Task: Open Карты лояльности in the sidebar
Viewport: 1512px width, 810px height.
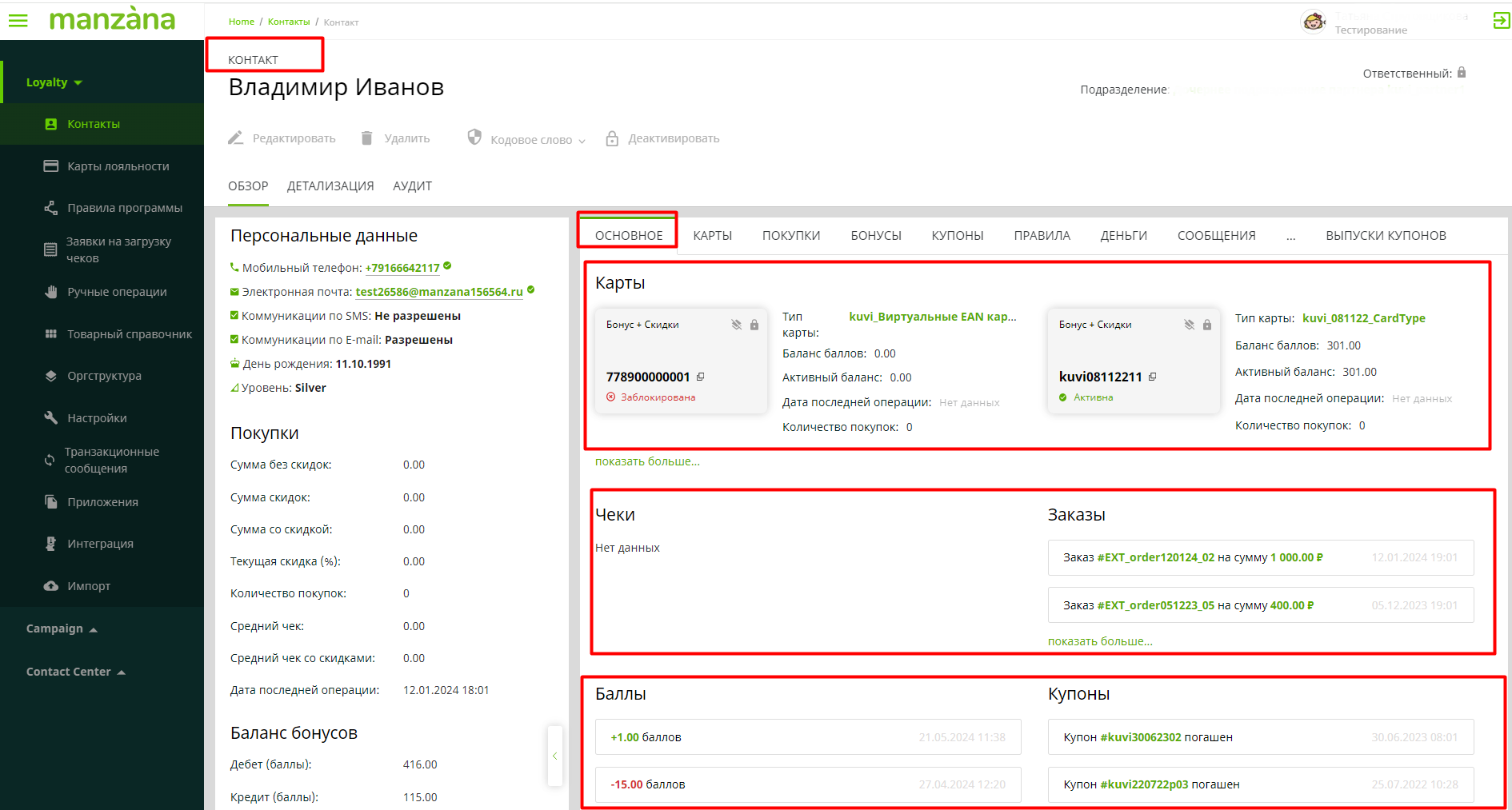Action: [x=118, y=166]
